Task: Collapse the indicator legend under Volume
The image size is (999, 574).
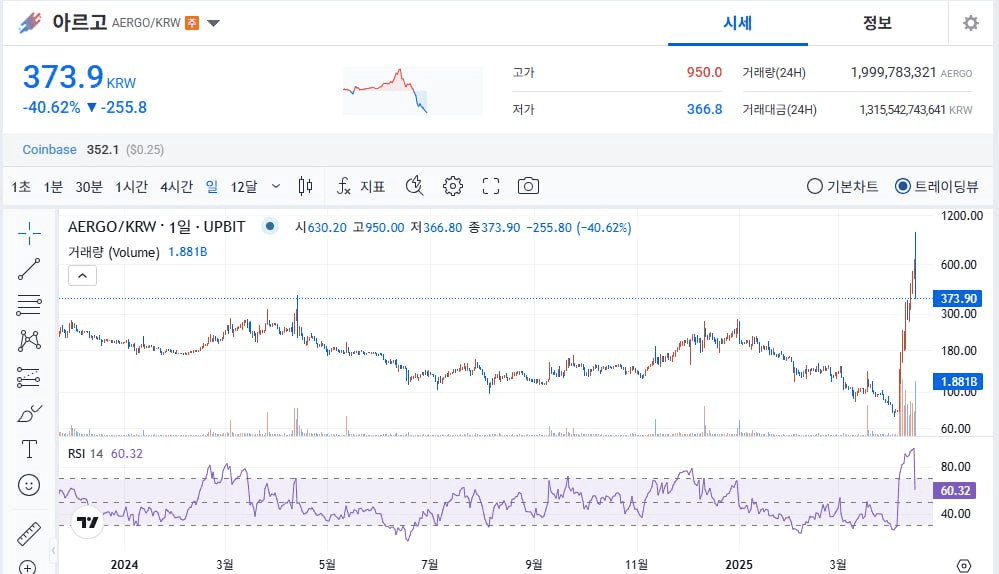Action: click(82, 275)
